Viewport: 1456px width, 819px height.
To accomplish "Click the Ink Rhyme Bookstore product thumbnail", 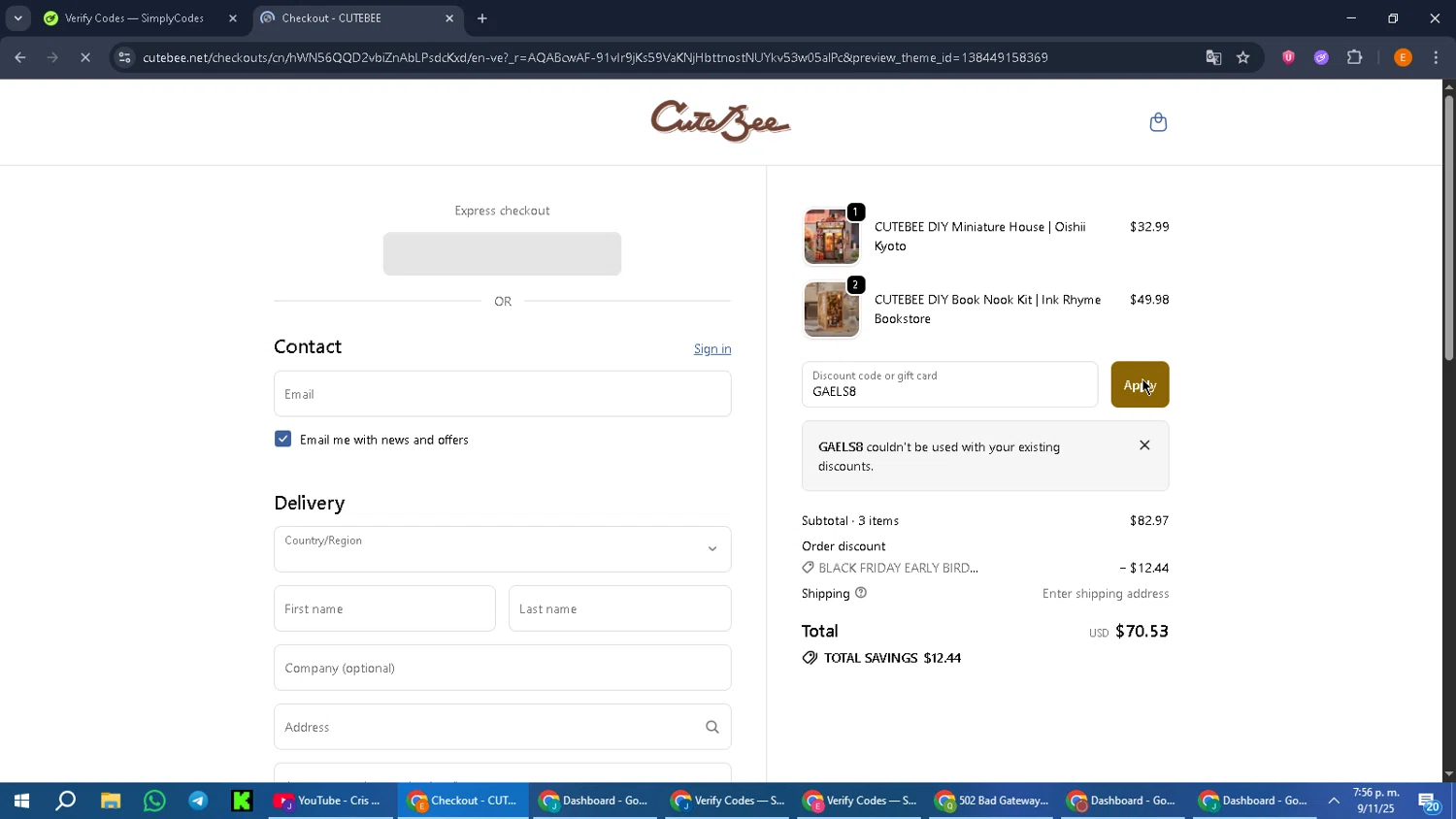I will click(x=831, y=309).
